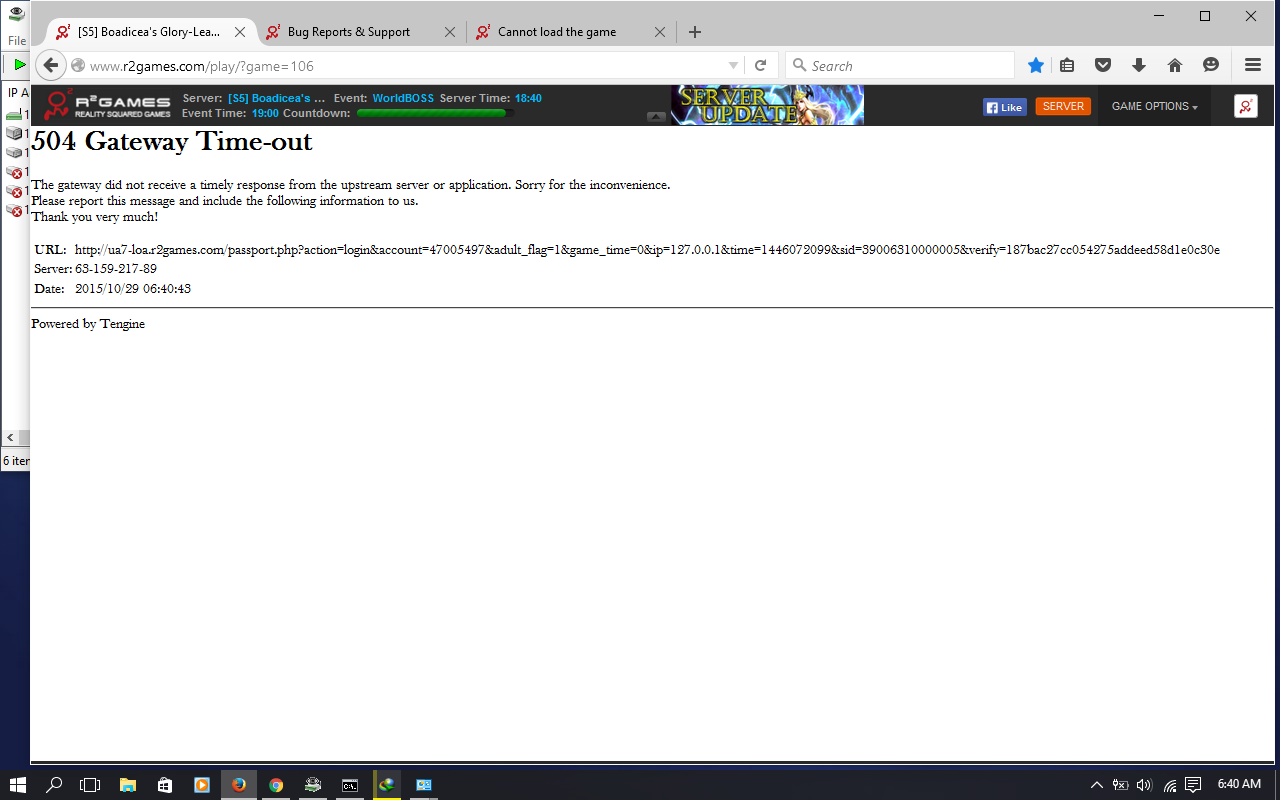Click the orange SERVER button
Viewport: 1280px width, 800px height.
point(1063,106)
